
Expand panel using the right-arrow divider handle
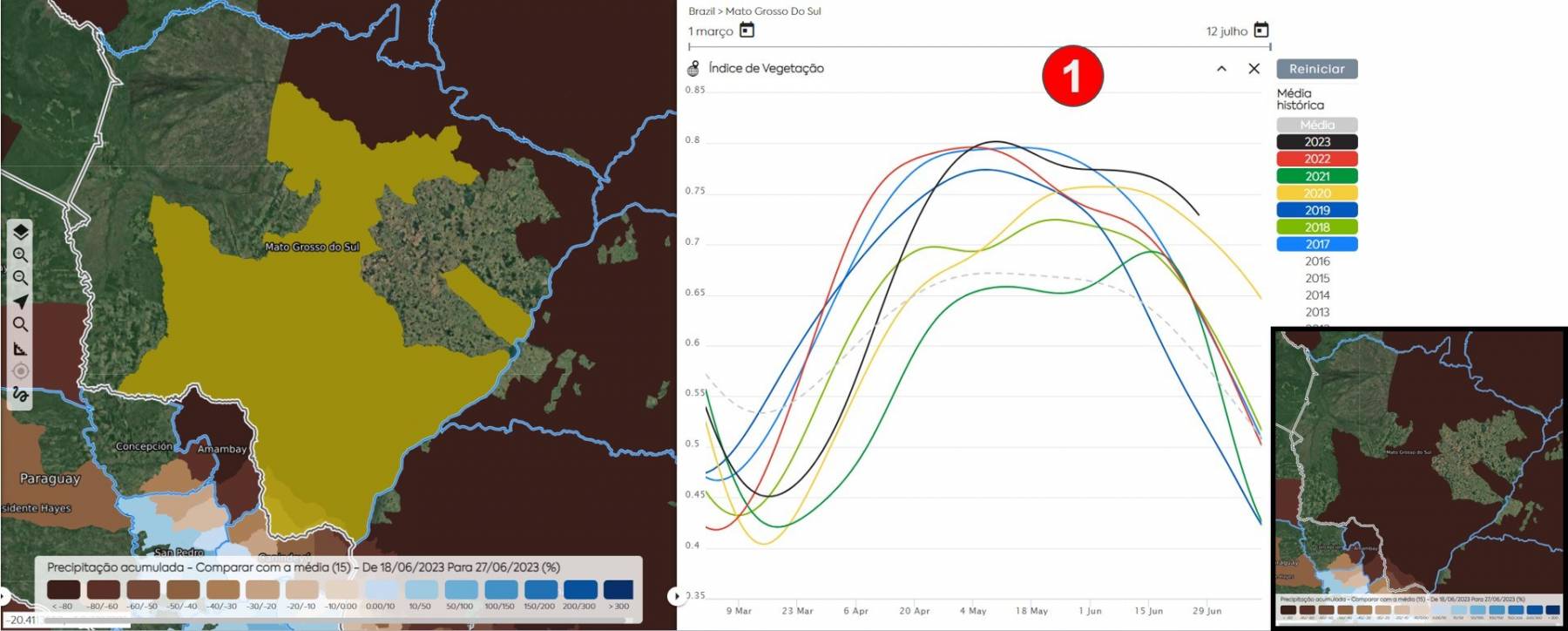[x=677, y=596]
